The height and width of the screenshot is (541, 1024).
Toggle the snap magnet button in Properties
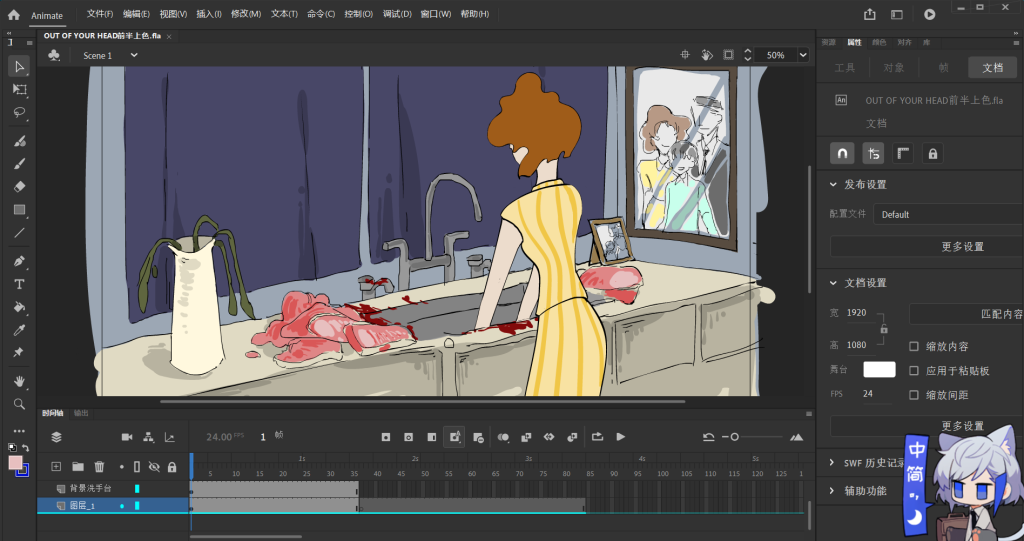[842, 154]
